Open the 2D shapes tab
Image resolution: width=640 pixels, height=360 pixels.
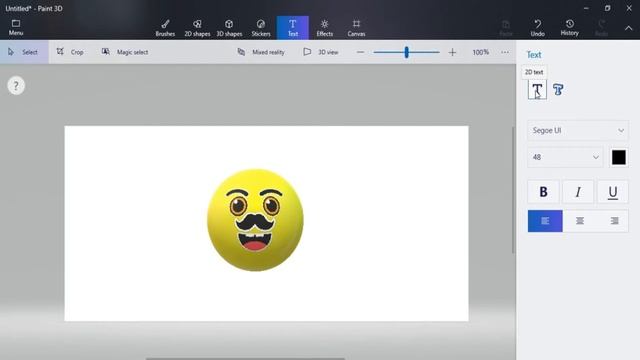197,28
